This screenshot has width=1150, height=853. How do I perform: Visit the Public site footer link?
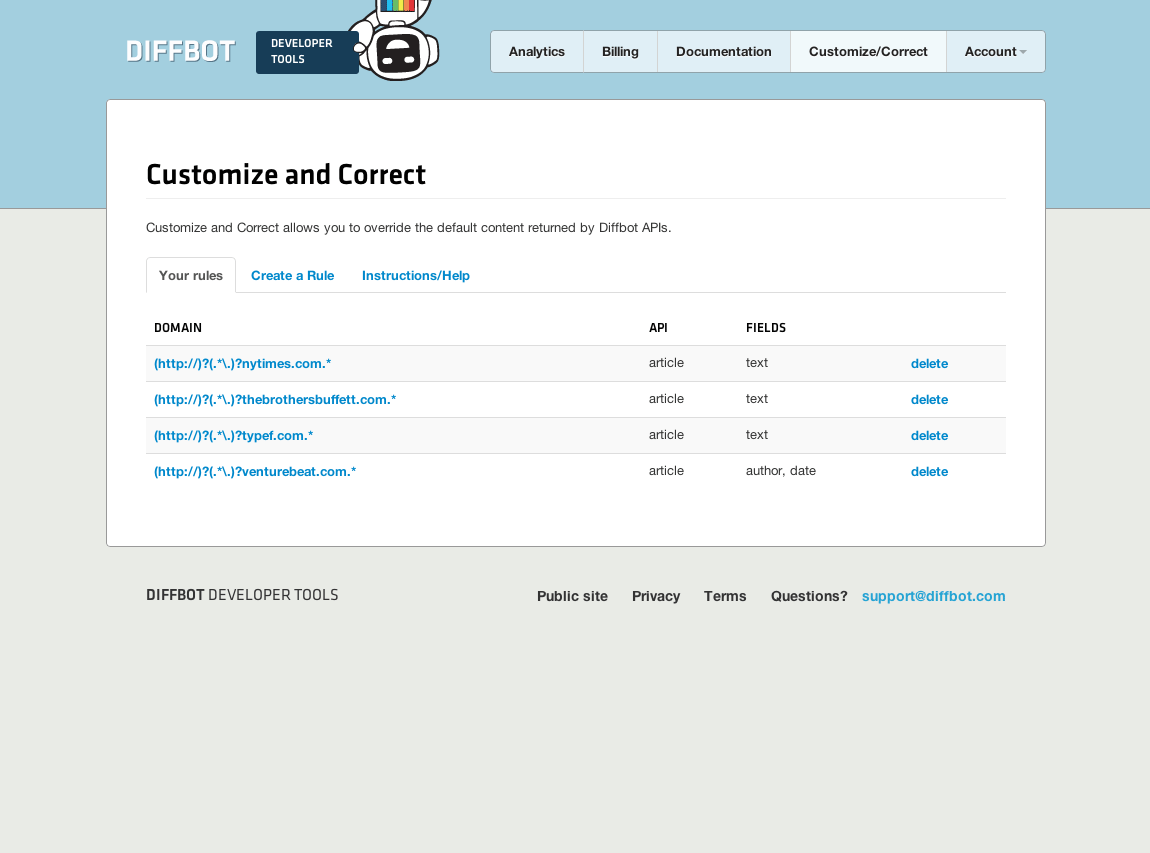pyautogui.click(x=572, y=597)
